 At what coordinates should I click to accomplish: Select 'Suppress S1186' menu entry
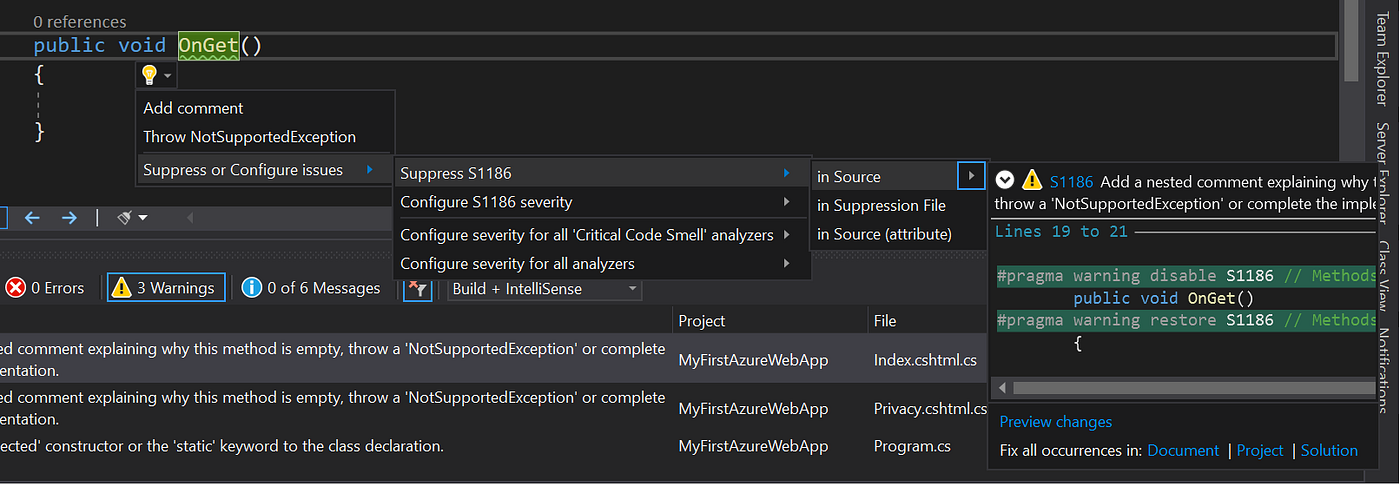point(601,174)
